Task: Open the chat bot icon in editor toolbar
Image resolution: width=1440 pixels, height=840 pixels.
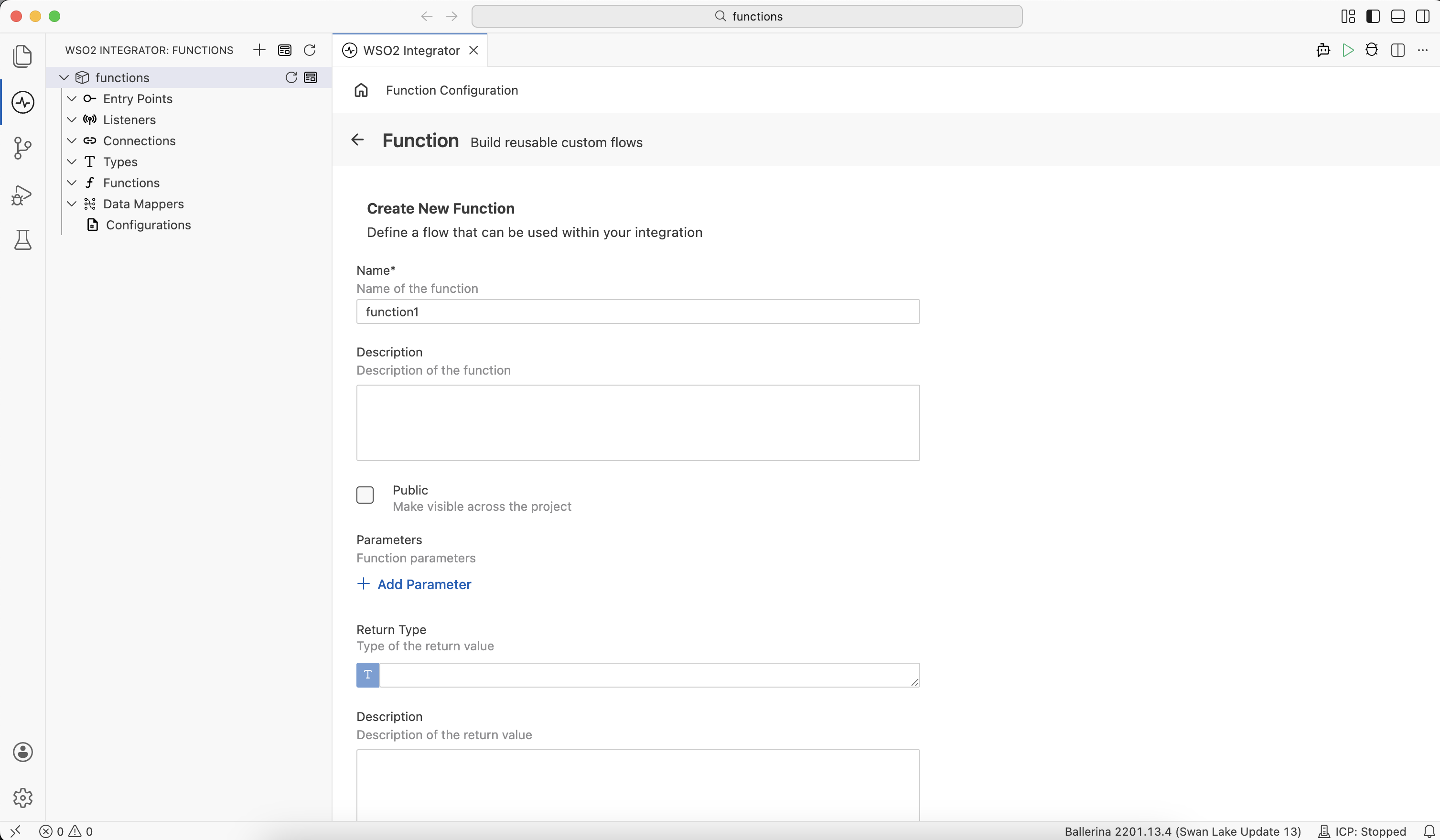Action: pos(1323,50)
